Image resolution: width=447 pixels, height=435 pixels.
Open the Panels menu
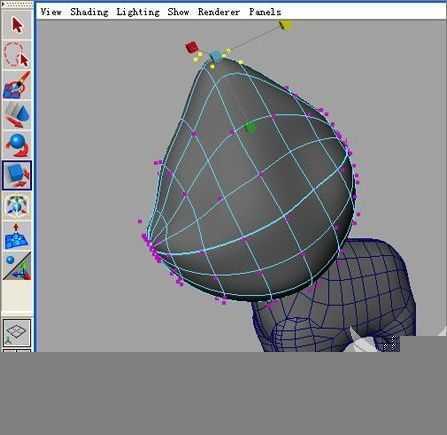[265, 12]
